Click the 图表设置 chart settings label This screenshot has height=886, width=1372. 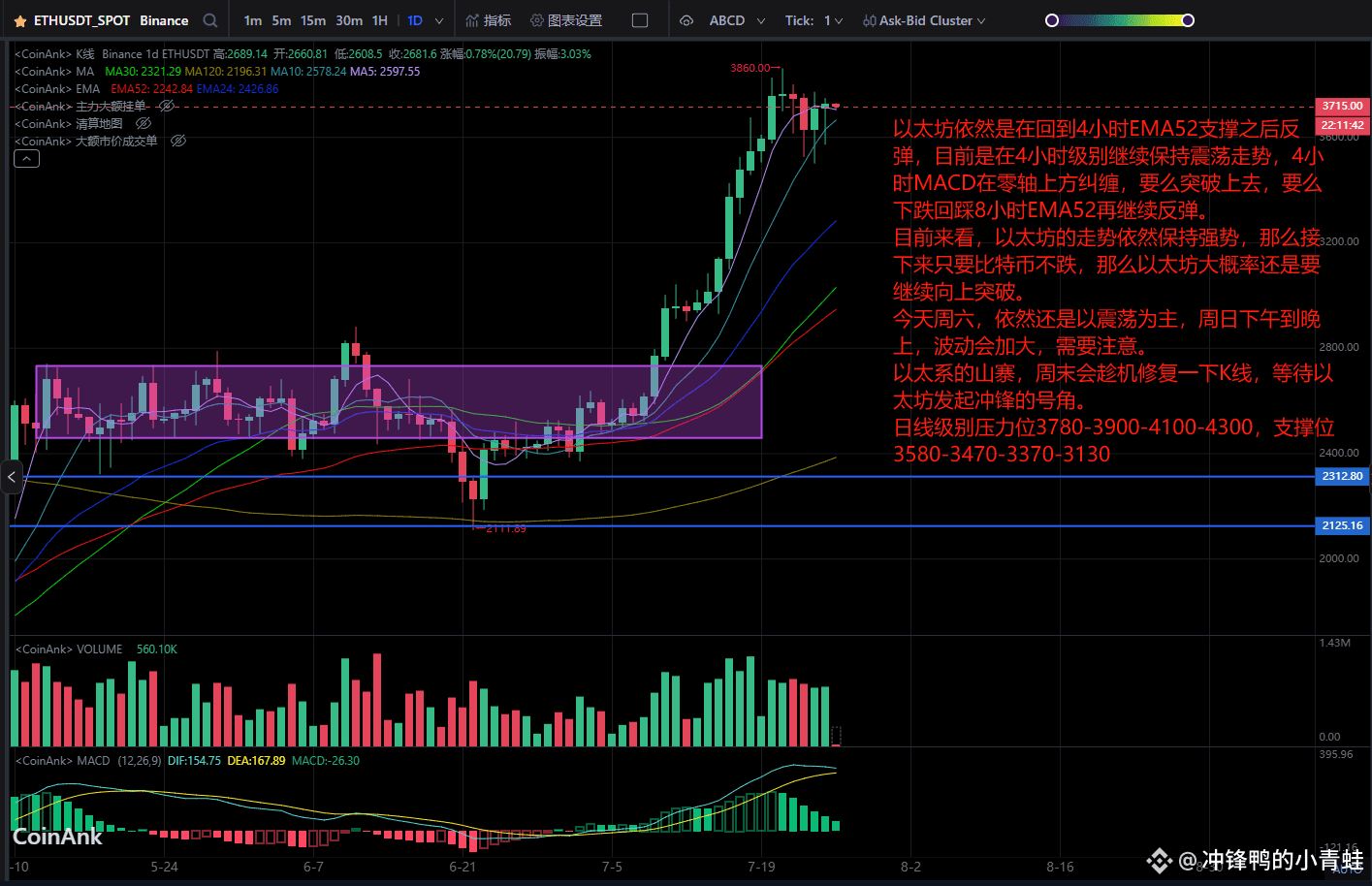coord(575,20)
